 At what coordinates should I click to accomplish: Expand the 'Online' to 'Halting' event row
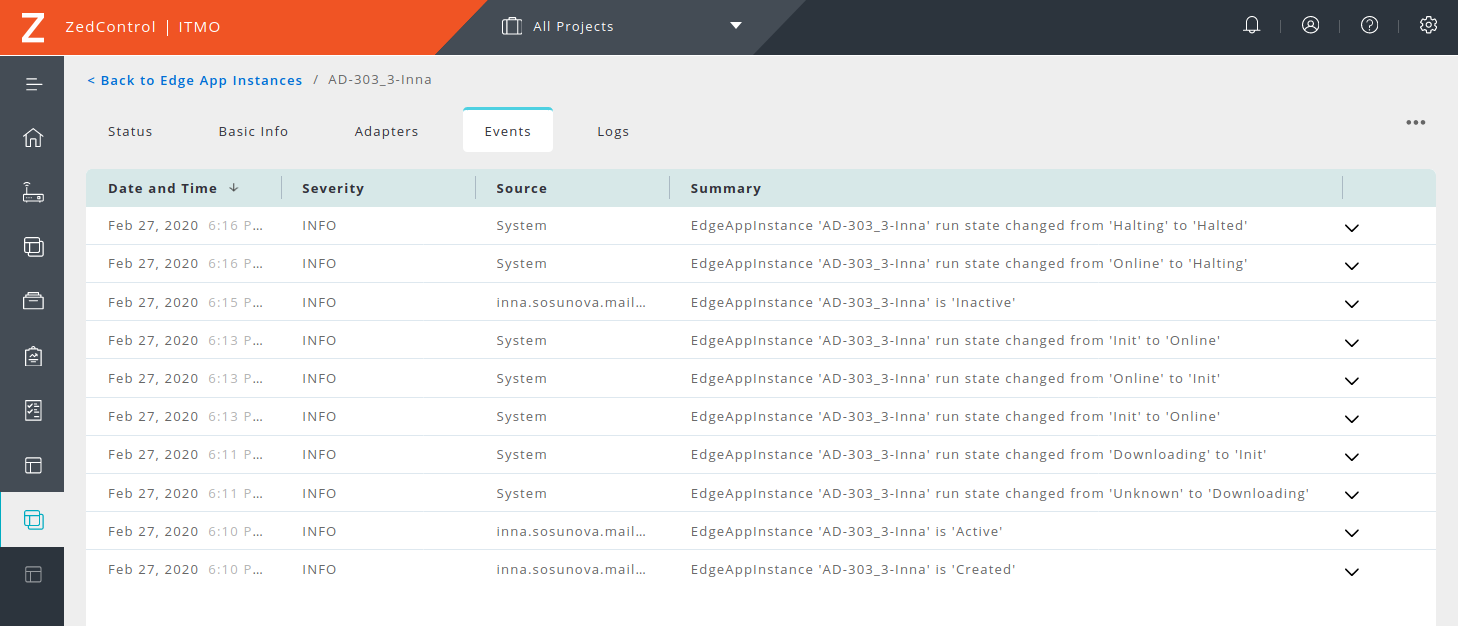(1351, 266)
